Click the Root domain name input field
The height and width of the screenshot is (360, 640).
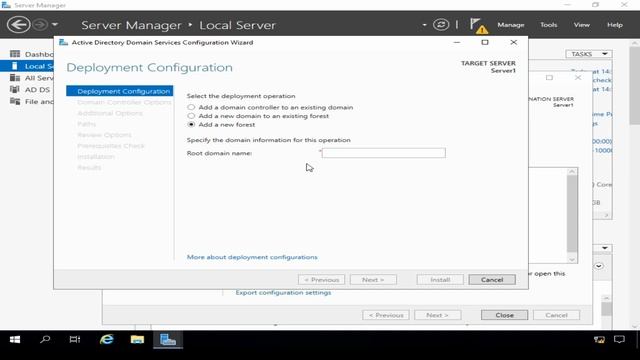384,153
